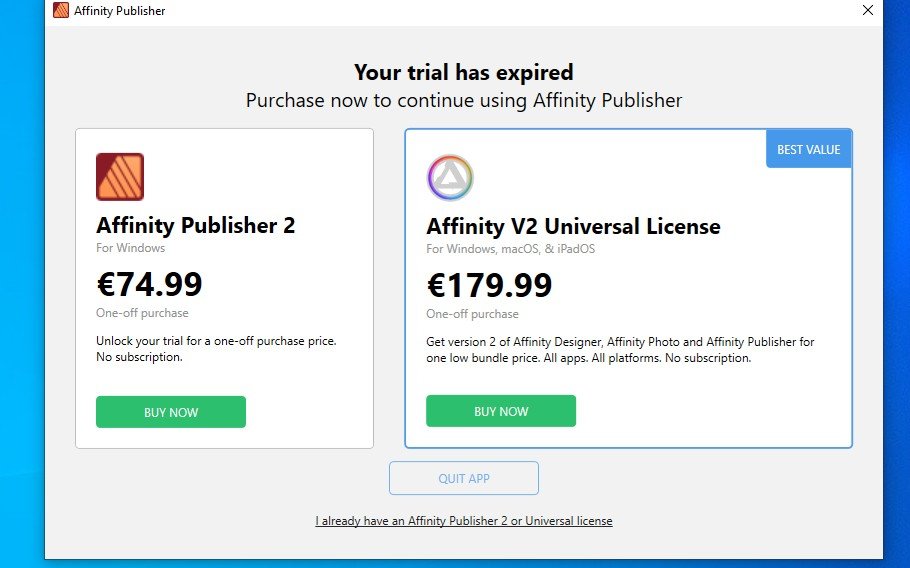Click the BEST VALUE badge
The width and height of the screenshot is (910, 568).
coord(809,149)
